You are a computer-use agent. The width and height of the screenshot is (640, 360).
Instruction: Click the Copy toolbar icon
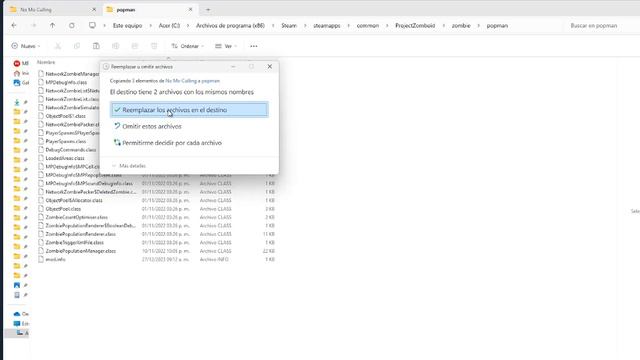click(77, 46)
